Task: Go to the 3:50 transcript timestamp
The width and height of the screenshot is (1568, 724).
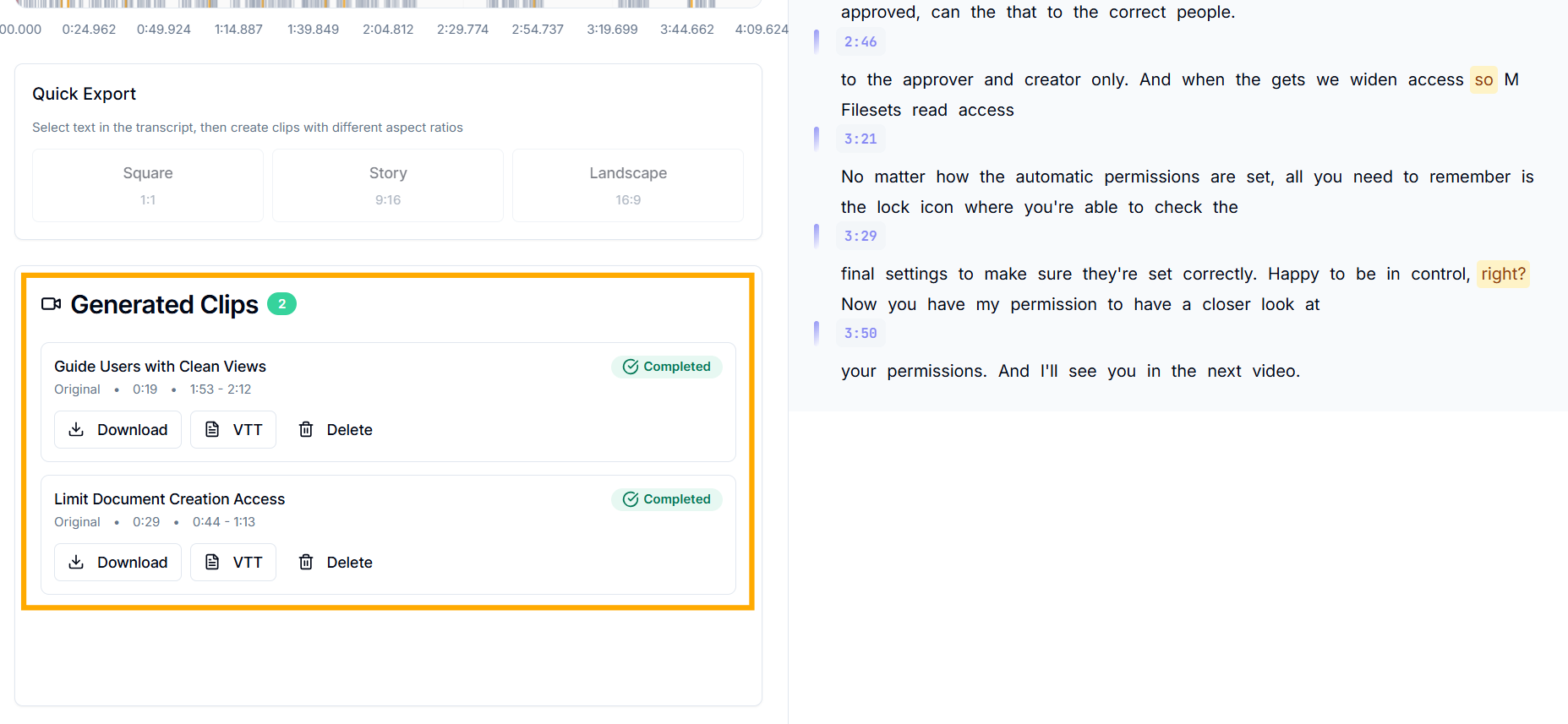Action: [x=860, y=333]
